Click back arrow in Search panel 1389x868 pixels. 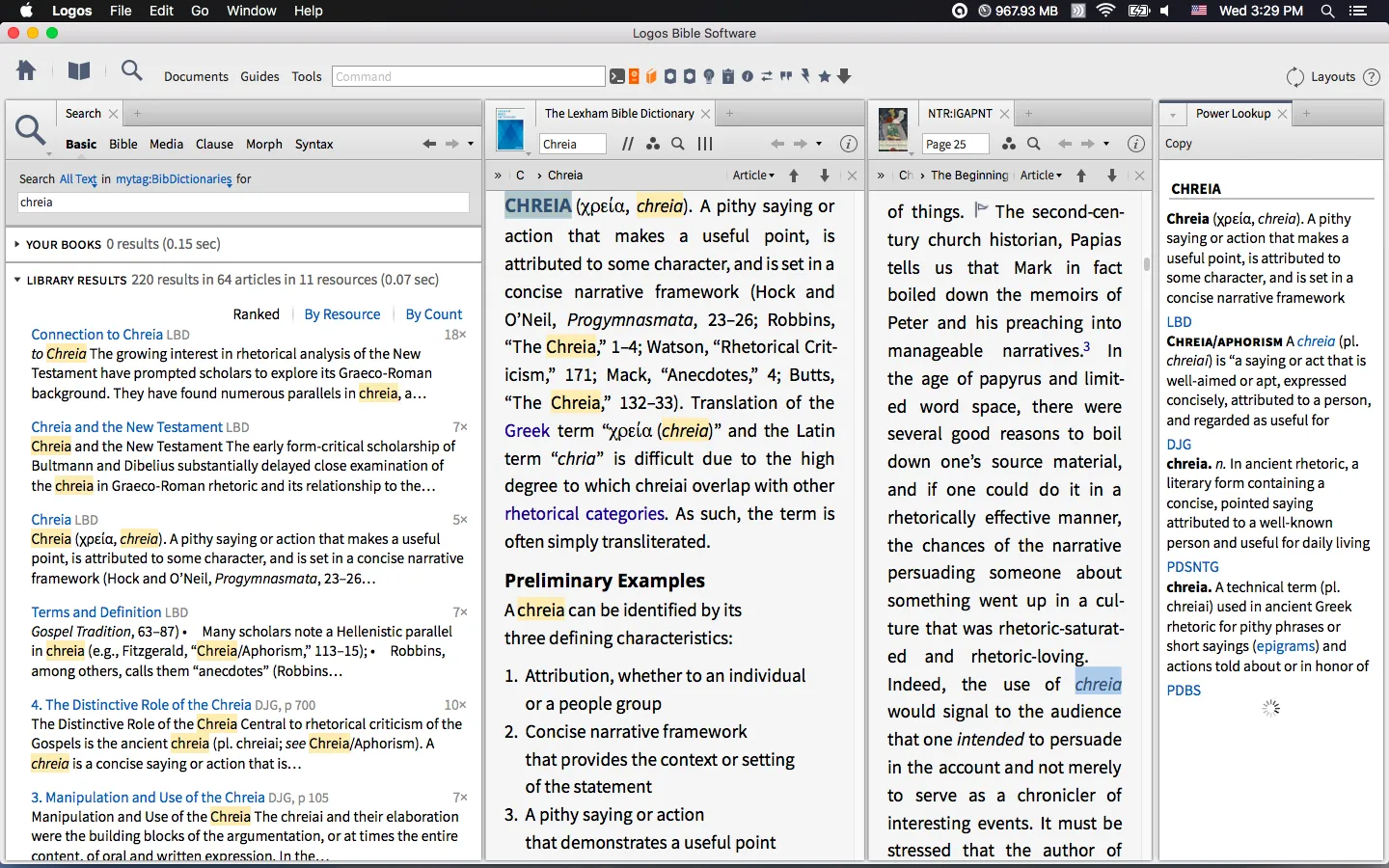coord(429,144)
